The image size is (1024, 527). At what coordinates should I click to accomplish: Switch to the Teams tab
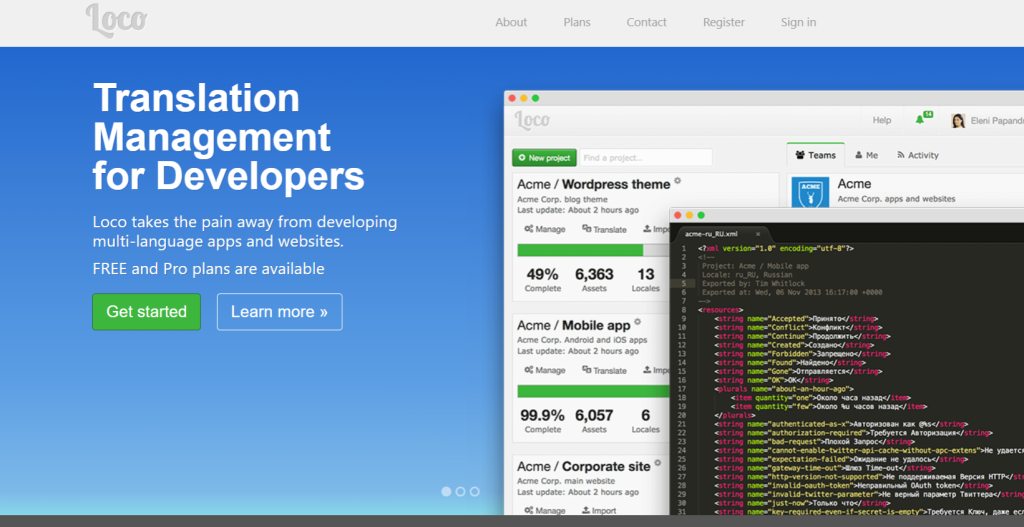click(x=815, y=155)
